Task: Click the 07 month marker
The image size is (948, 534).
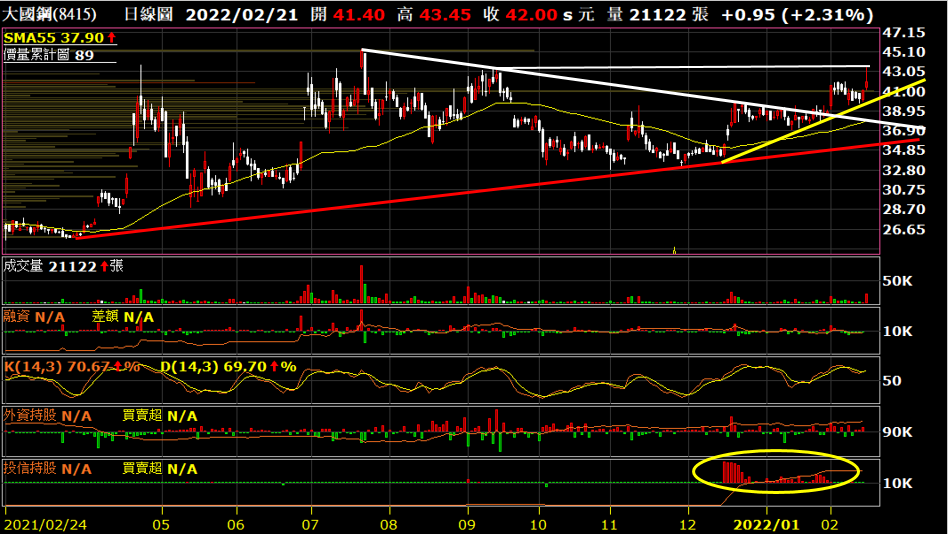Action: [x=311, y=525]
